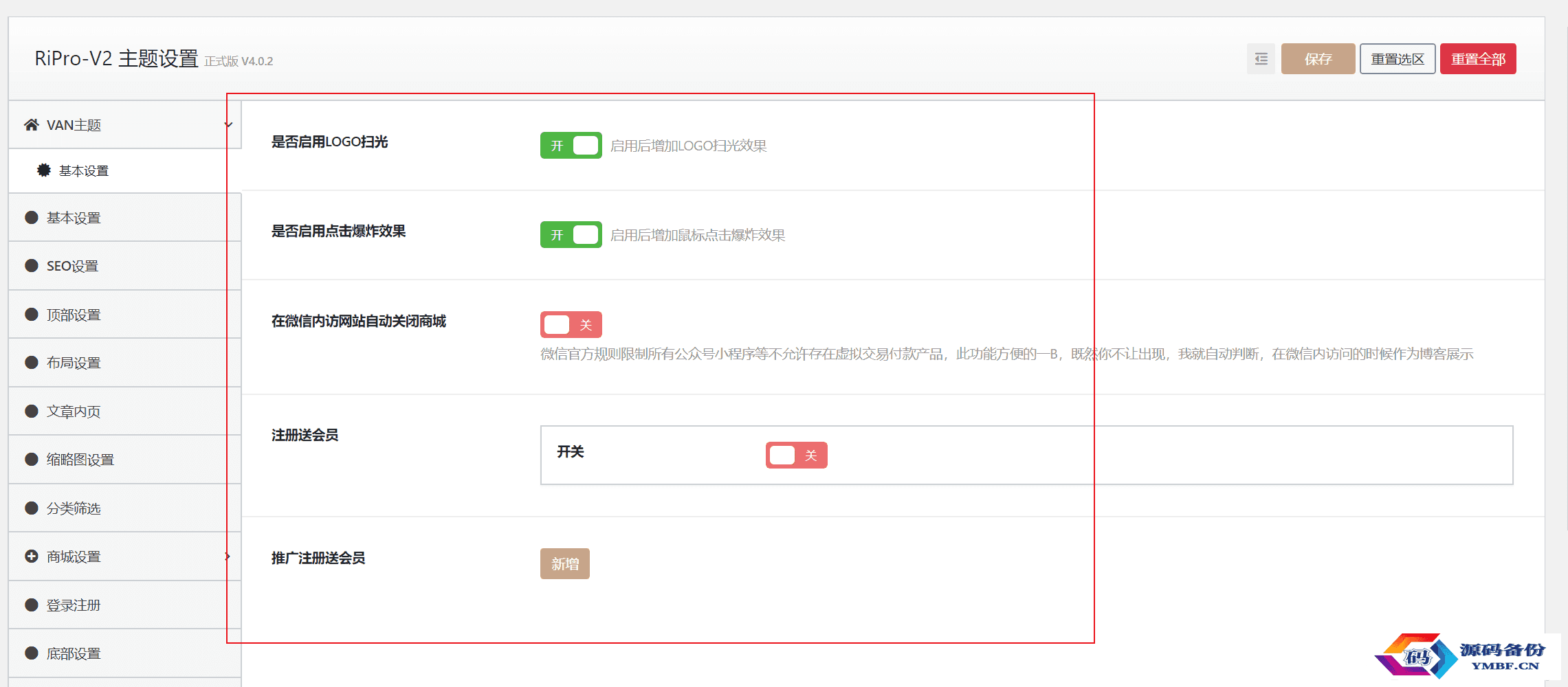The image size is (1568, 687).
Task: Open 布局设置 in the sidebar
Action: (x=124, y=363)
